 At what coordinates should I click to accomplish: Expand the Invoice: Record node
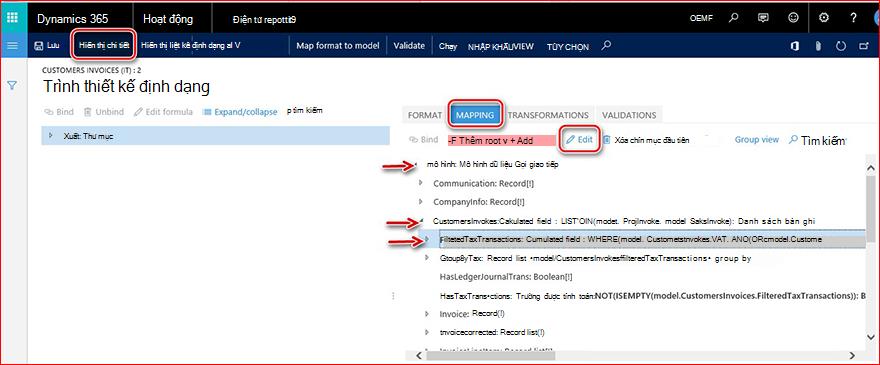427,313
